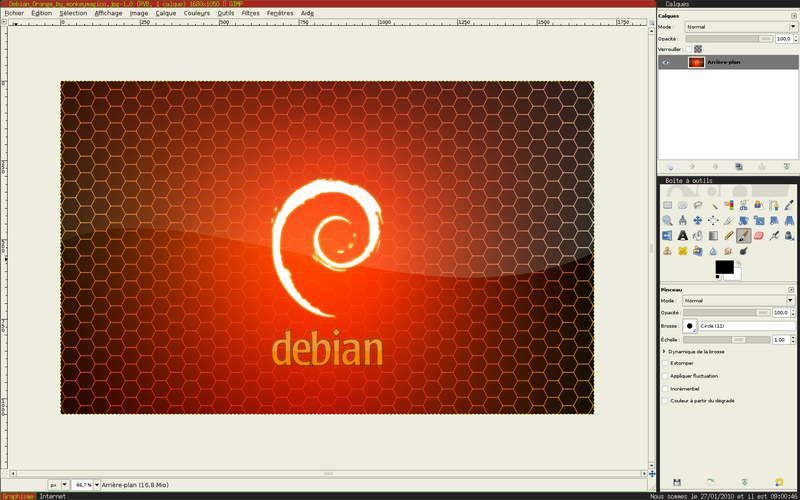
Task: Select the Pencil tool
Action: pyautogui.click(x=729, y=236)
